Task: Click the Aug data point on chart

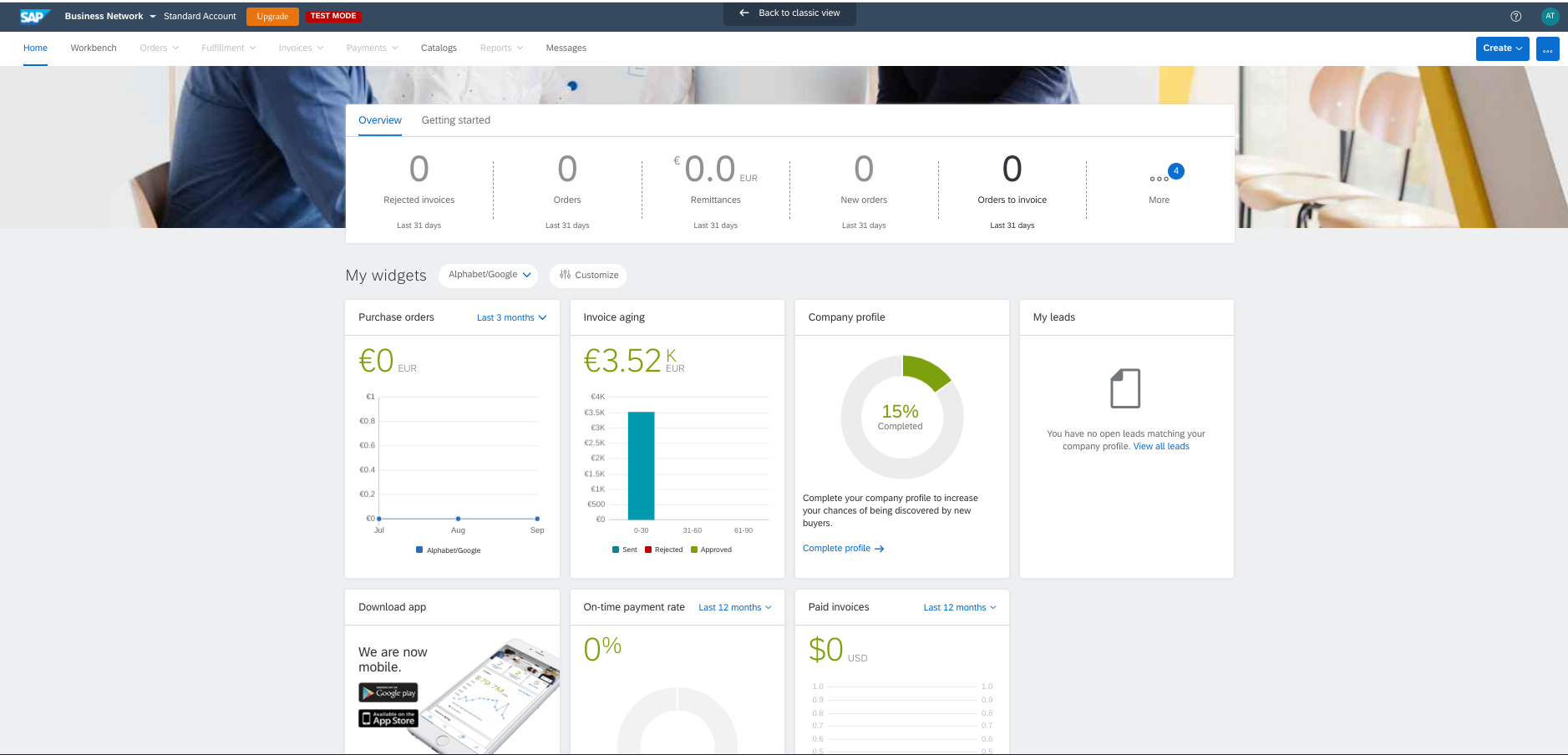Action: point(458,519)
